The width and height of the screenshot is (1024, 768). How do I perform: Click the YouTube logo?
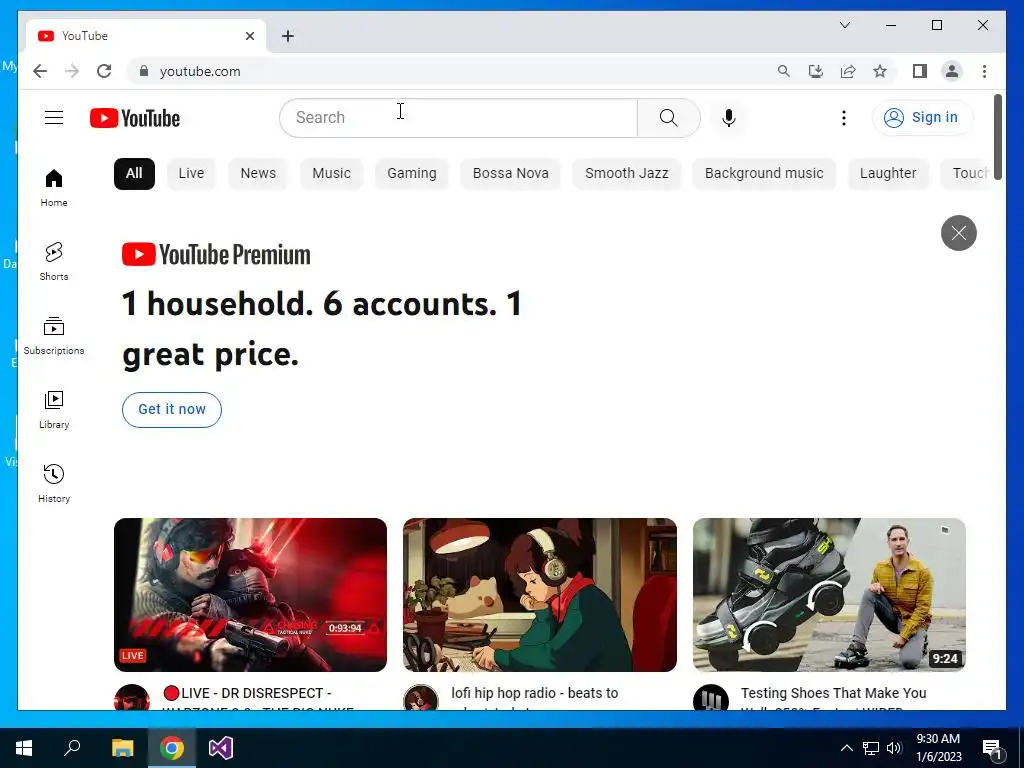click(x=135, y=118)
